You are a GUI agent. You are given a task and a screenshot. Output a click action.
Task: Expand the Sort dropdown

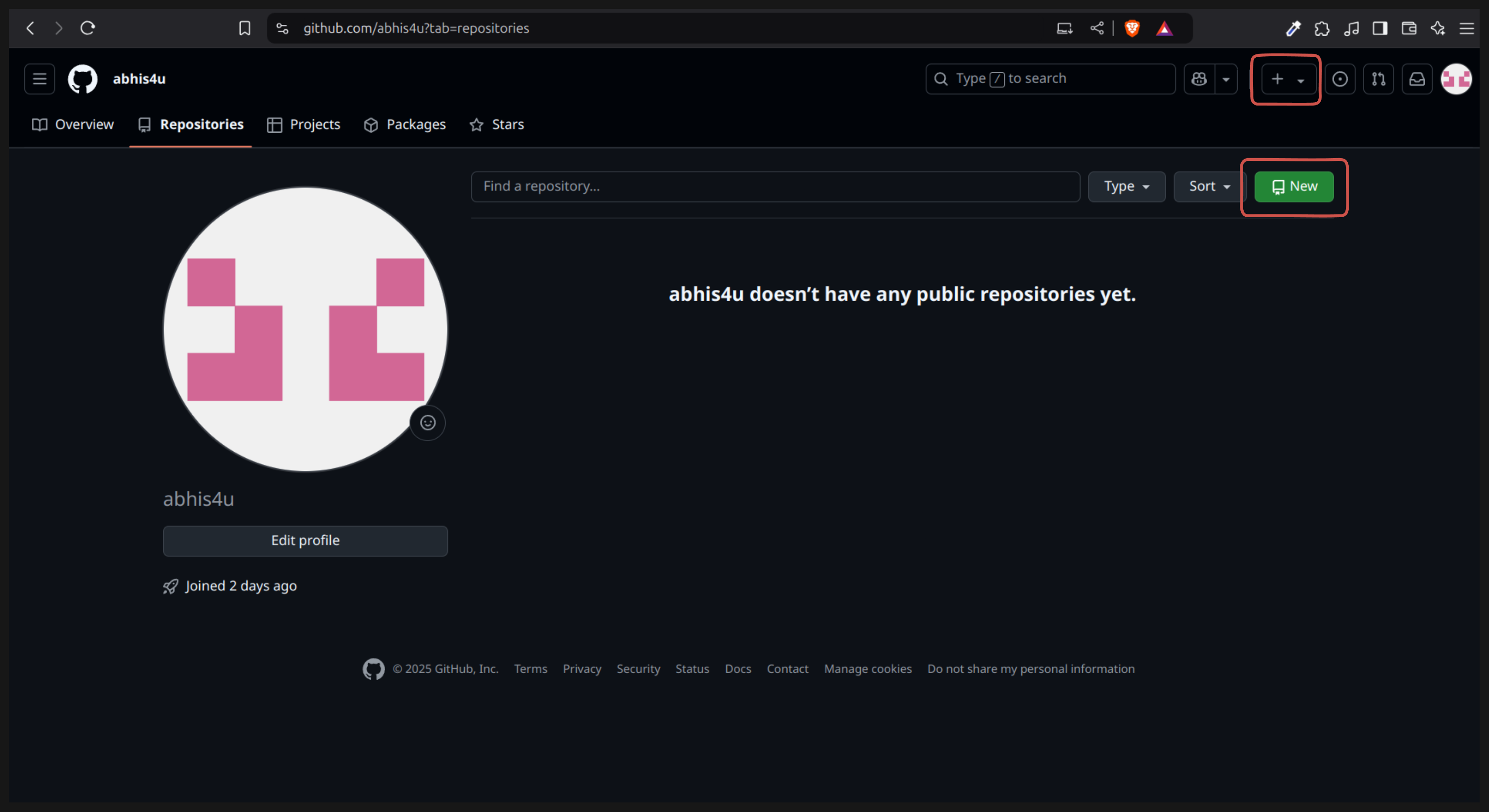click(x=1209, y=186)
